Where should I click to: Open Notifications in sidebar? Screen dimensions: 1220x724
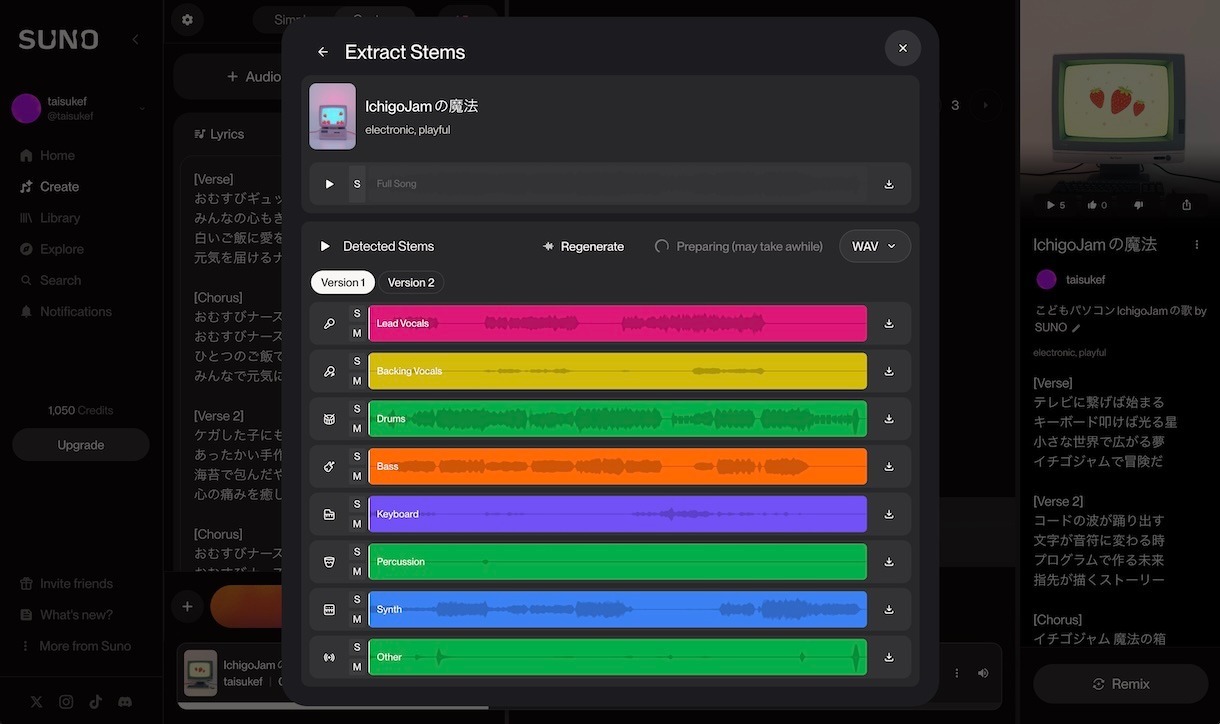tap(66, 312)
